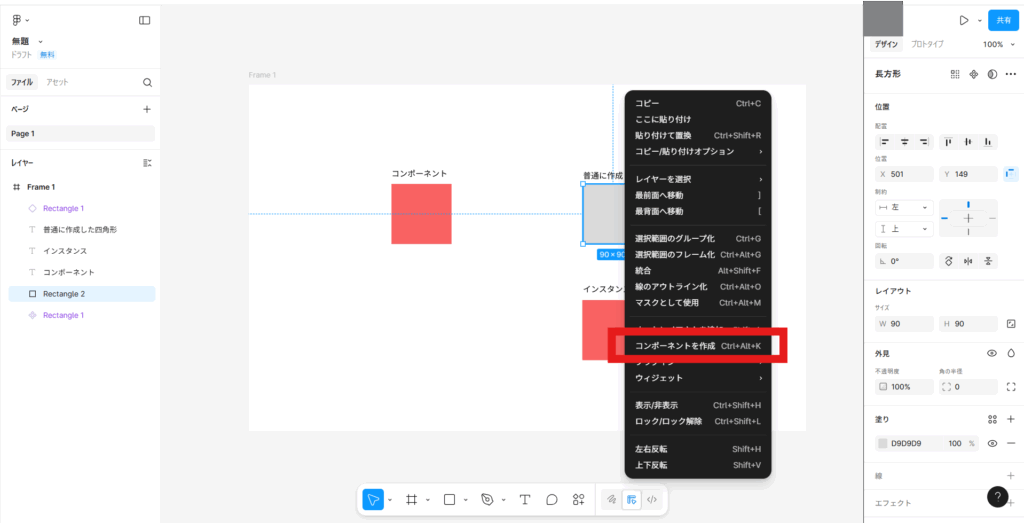Expand the Frame tool options arrow

click(427, 499)
